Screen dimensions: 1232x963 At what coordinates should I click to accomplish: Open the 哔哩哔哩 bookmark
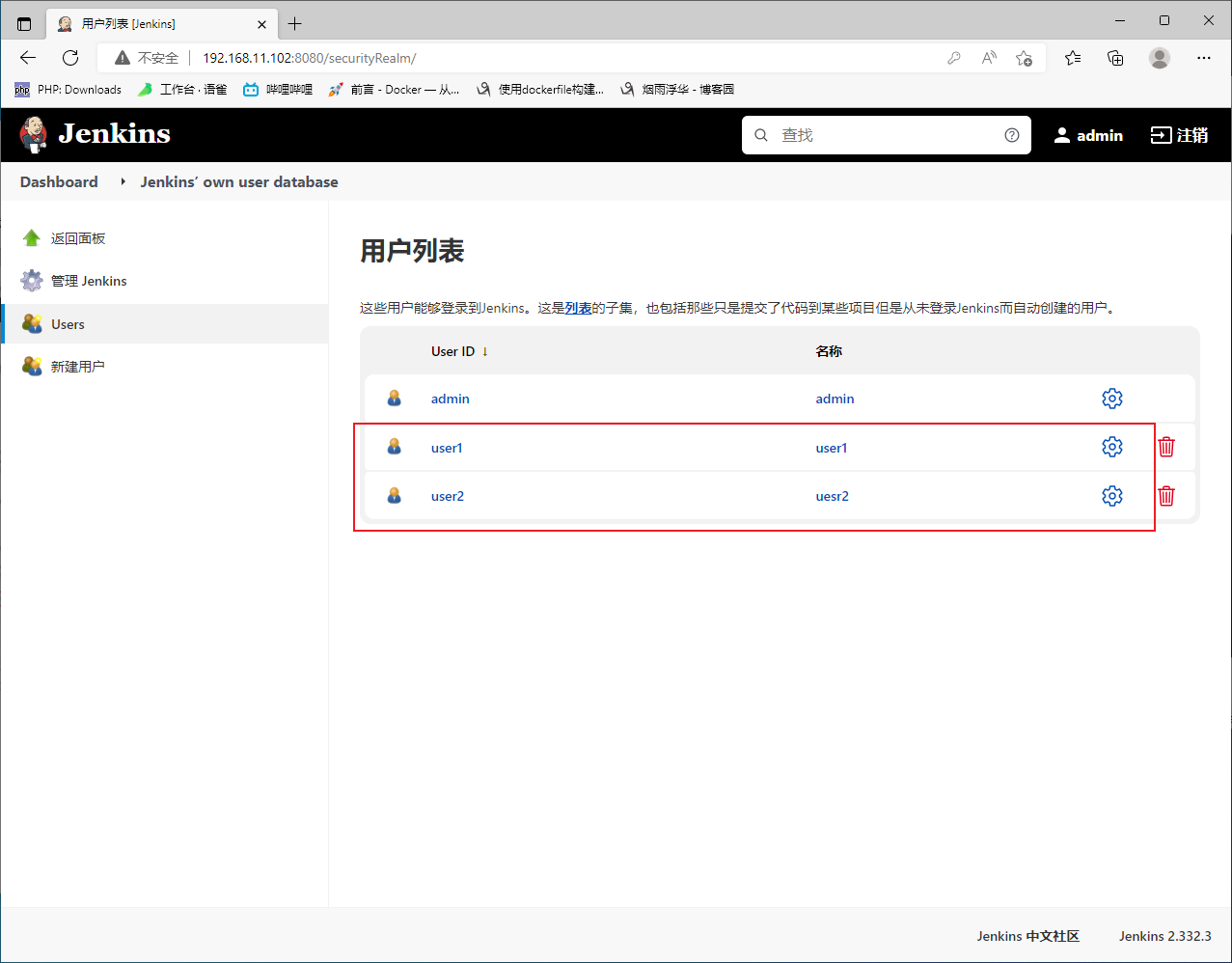278,89
